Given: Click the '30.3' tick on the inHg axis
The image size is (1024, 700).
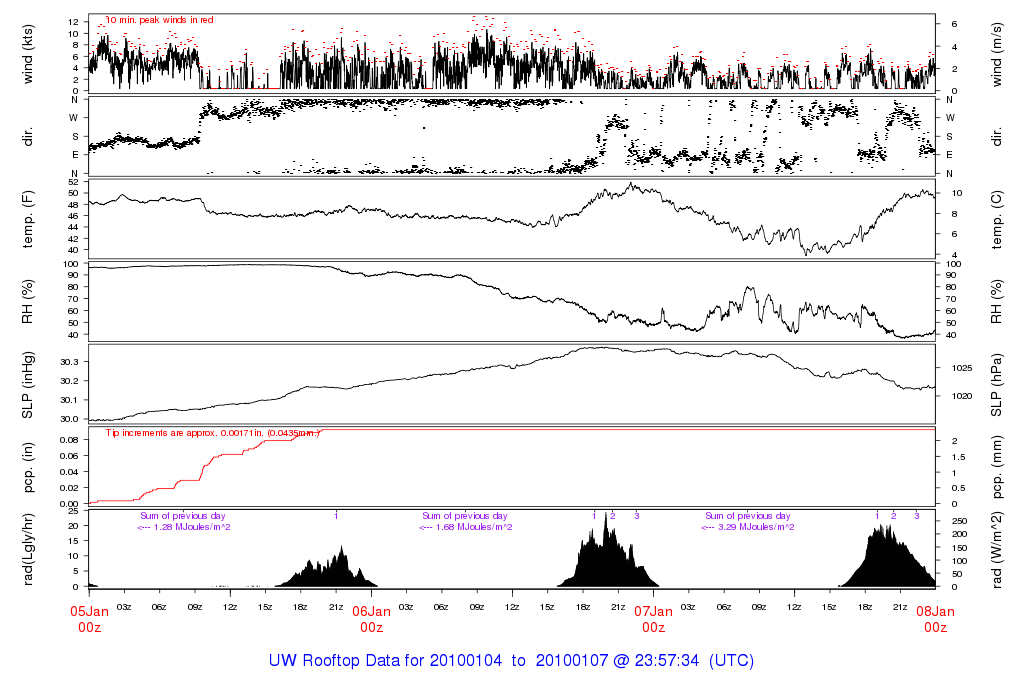Looking at the screenshot, I should [x=70, y=362].
